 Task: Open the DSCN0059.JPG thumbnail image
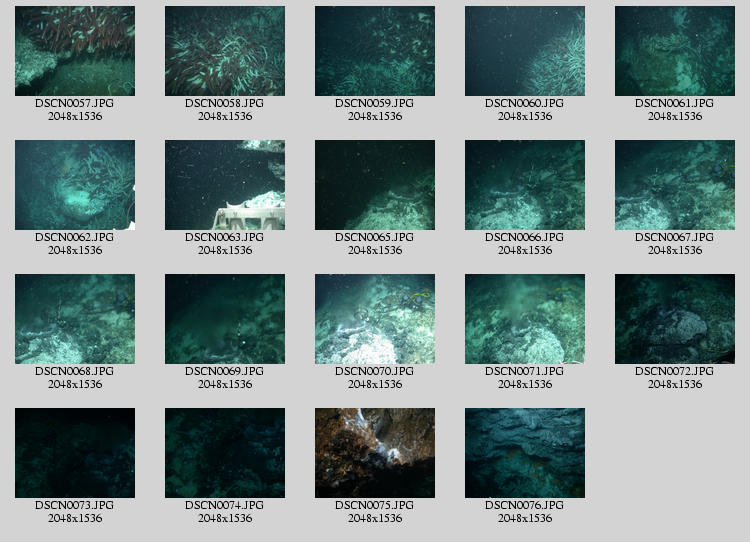(x=375, y=51)
